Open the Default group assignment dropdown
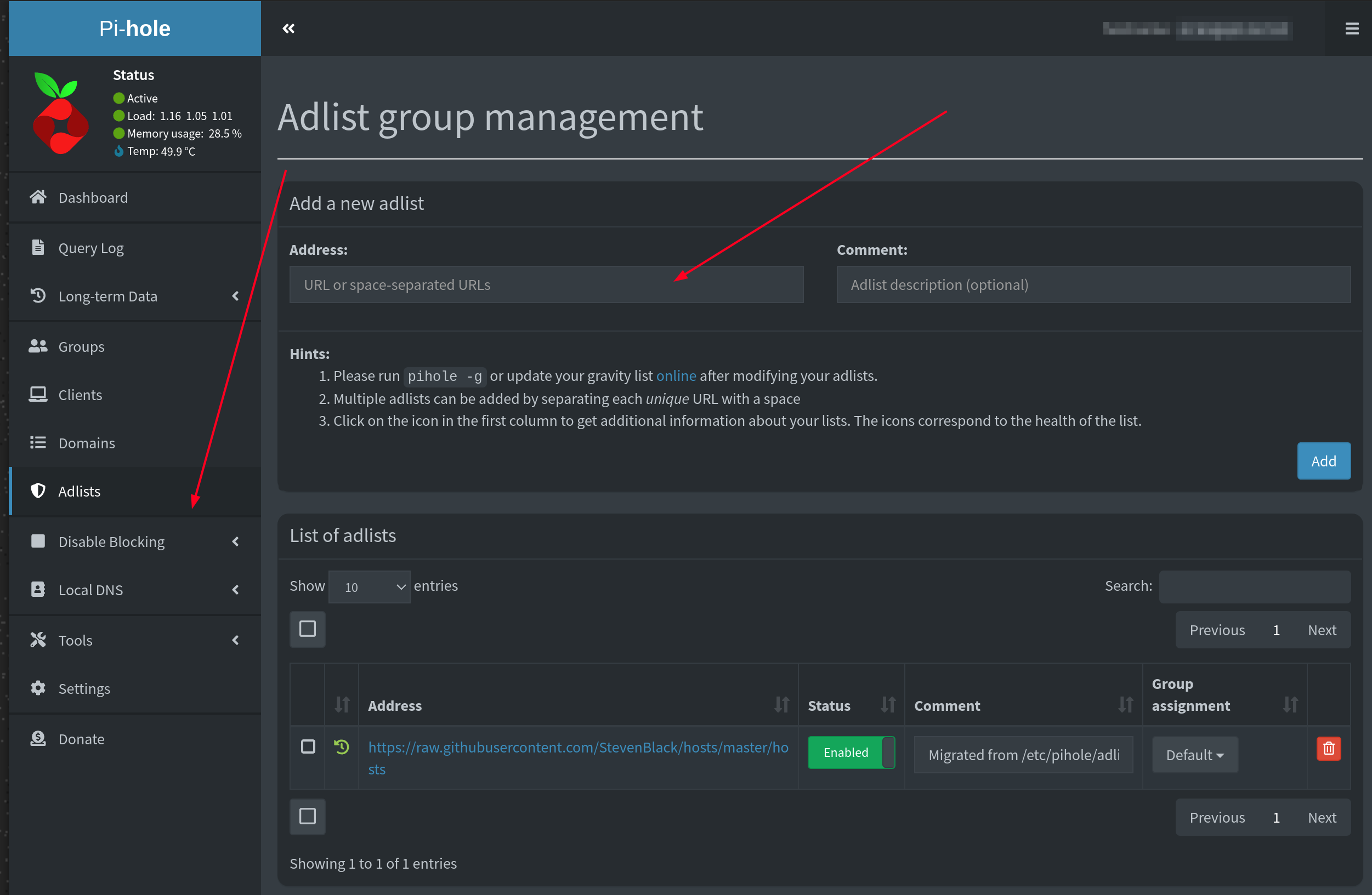Image resolution: width=1372 pixels, height=895 pixels. (1194, 754)
